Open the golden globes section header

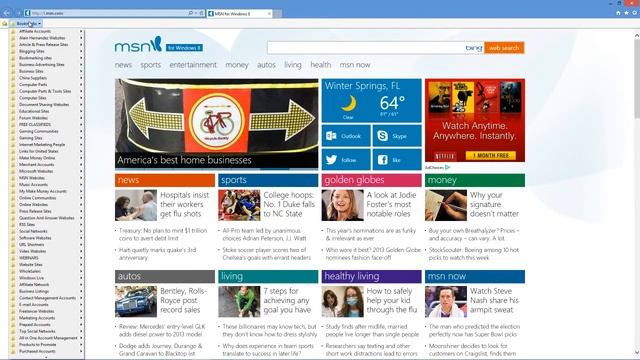tap(371, 180)
